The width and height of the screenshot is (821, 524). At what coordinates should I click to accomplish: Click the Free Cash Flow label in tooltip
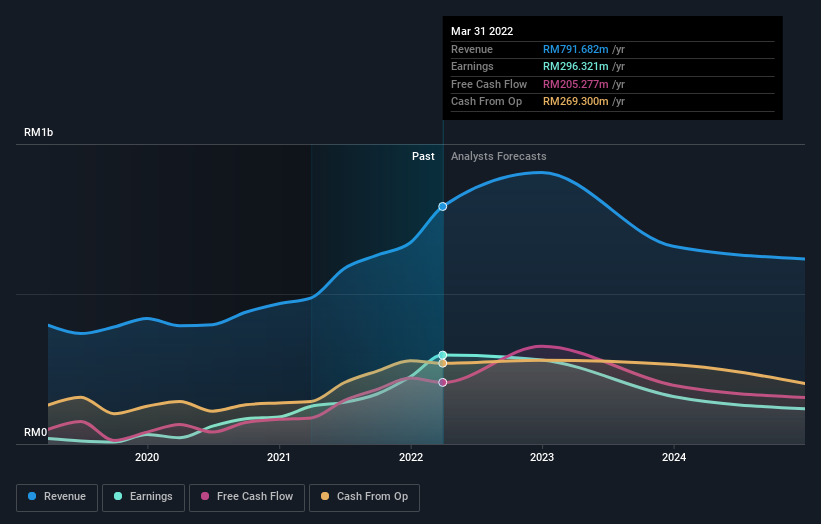(x=489, y=84)
